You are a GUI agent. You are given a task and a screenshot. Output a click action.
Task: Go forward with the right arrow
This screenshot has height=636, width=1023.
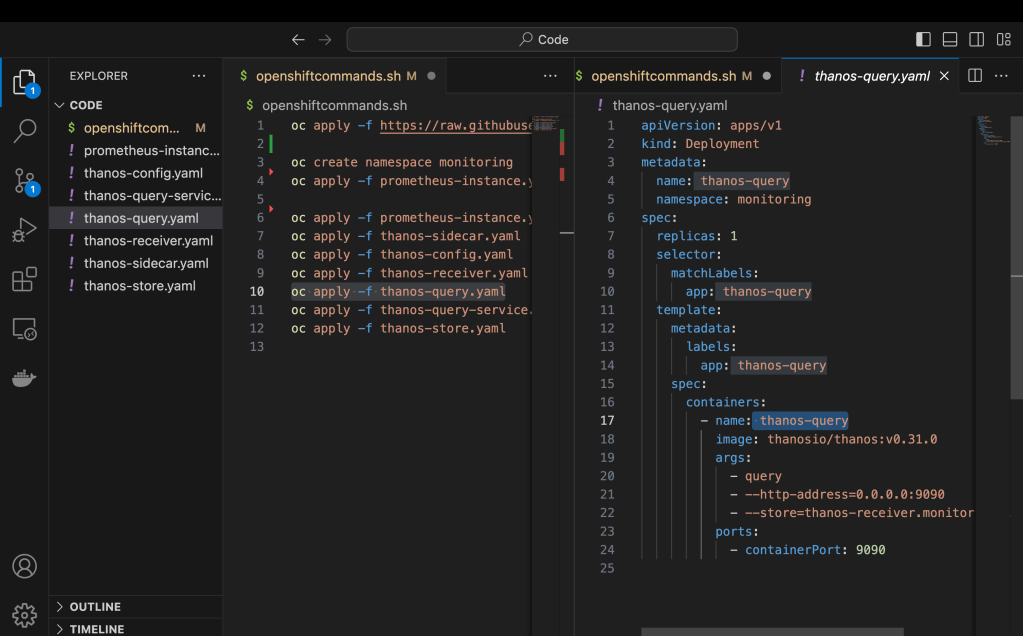[325, 40]
